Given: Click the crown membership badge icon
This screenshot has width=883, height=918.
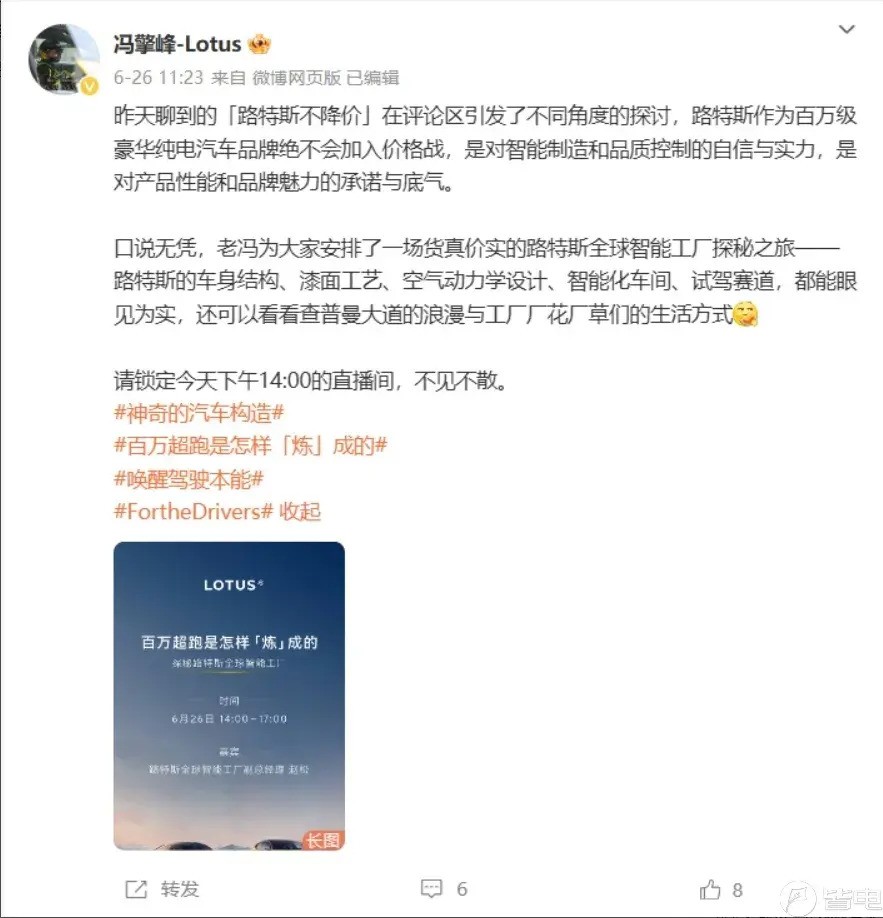Looking at the screenshot, I should point(259,44).
